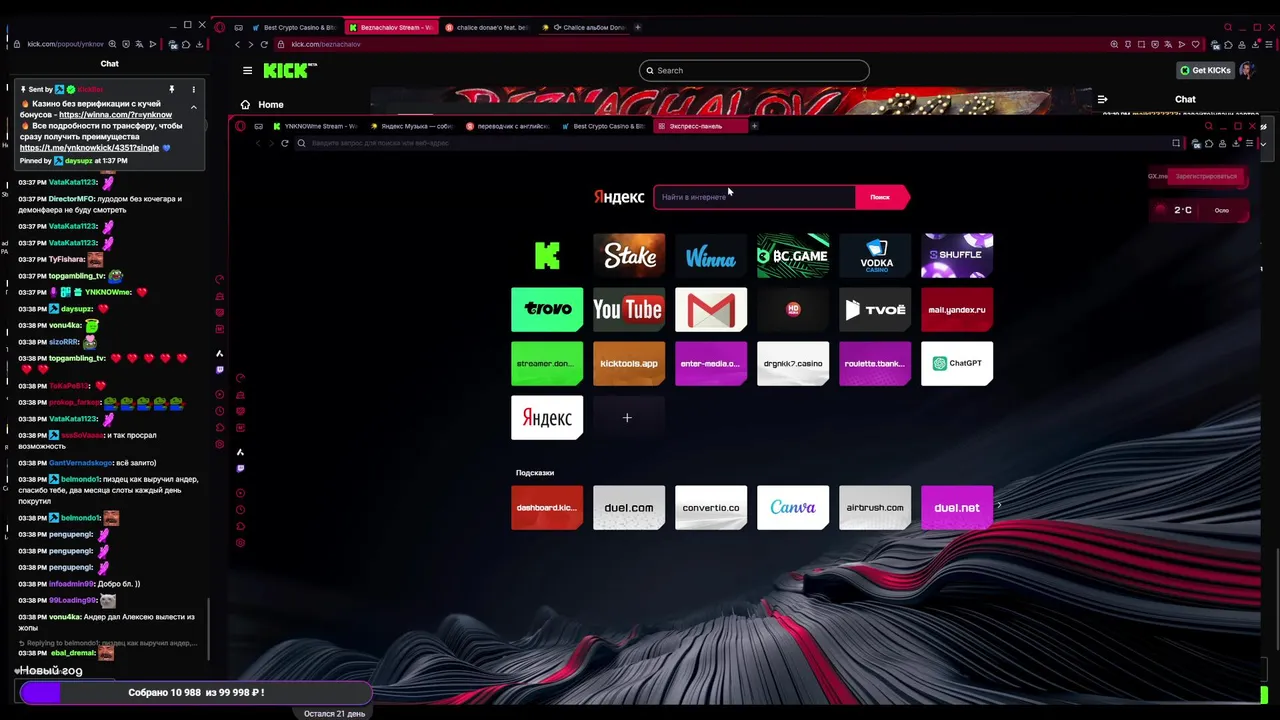Click the Kick logo in header

pyautogui.click(x=290, y=70)
